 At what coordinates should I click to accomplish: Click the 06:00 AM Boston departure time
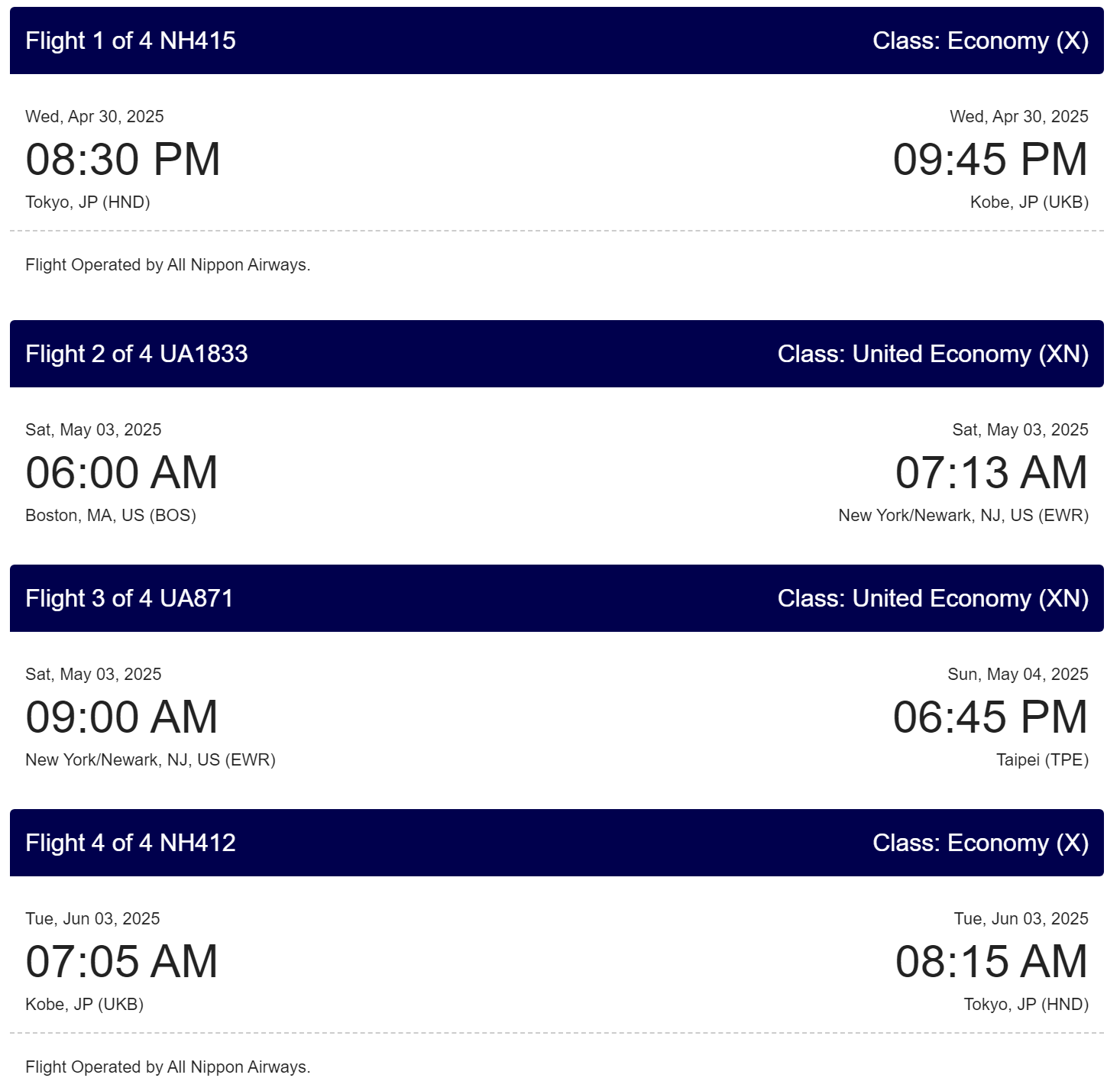point(122,472)
